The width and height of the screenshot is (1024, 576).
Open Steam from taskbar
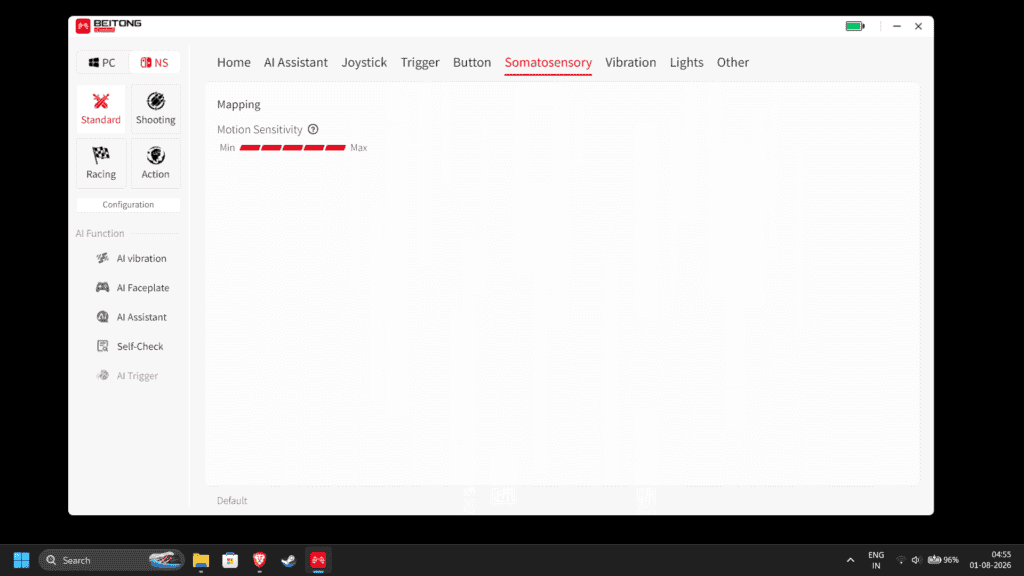289,560
